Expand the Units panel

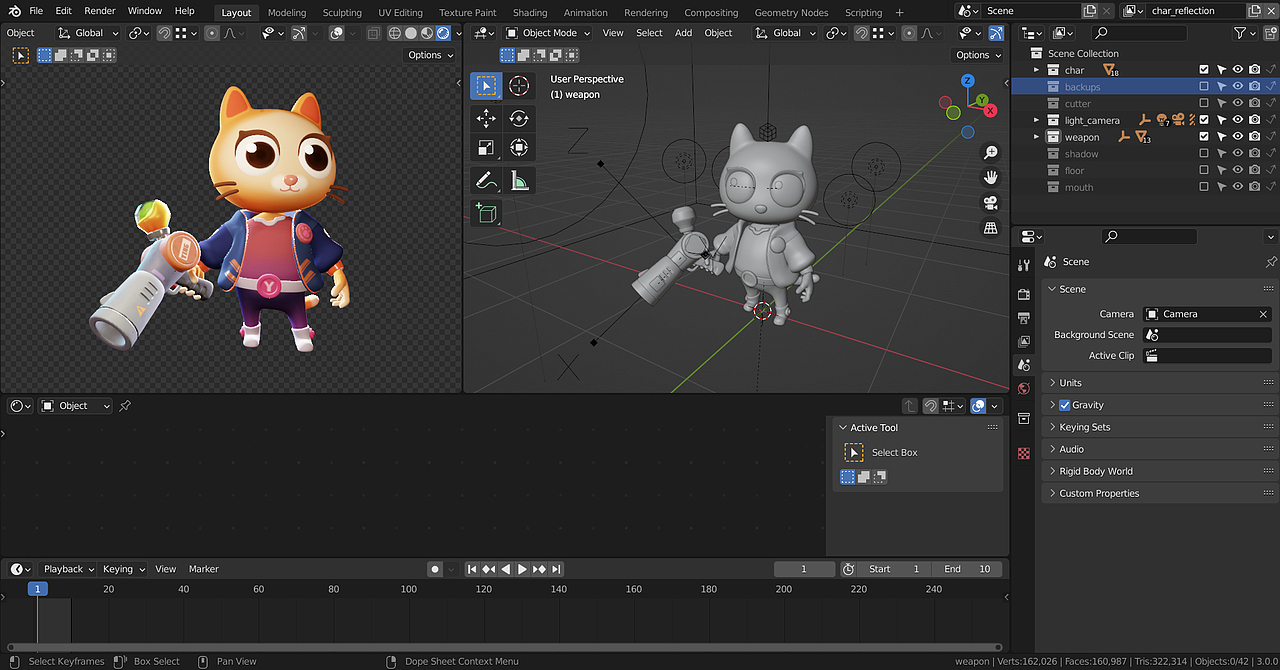click(x=1158, y=383)
